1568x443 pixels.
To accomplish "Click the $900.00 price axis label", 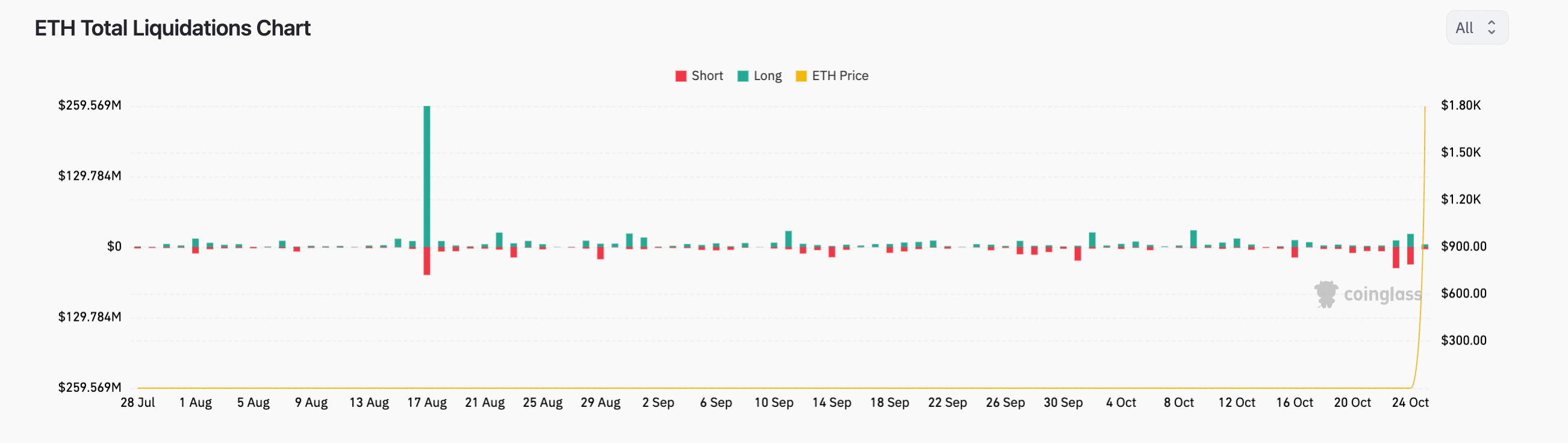I will click(1463, 246).
